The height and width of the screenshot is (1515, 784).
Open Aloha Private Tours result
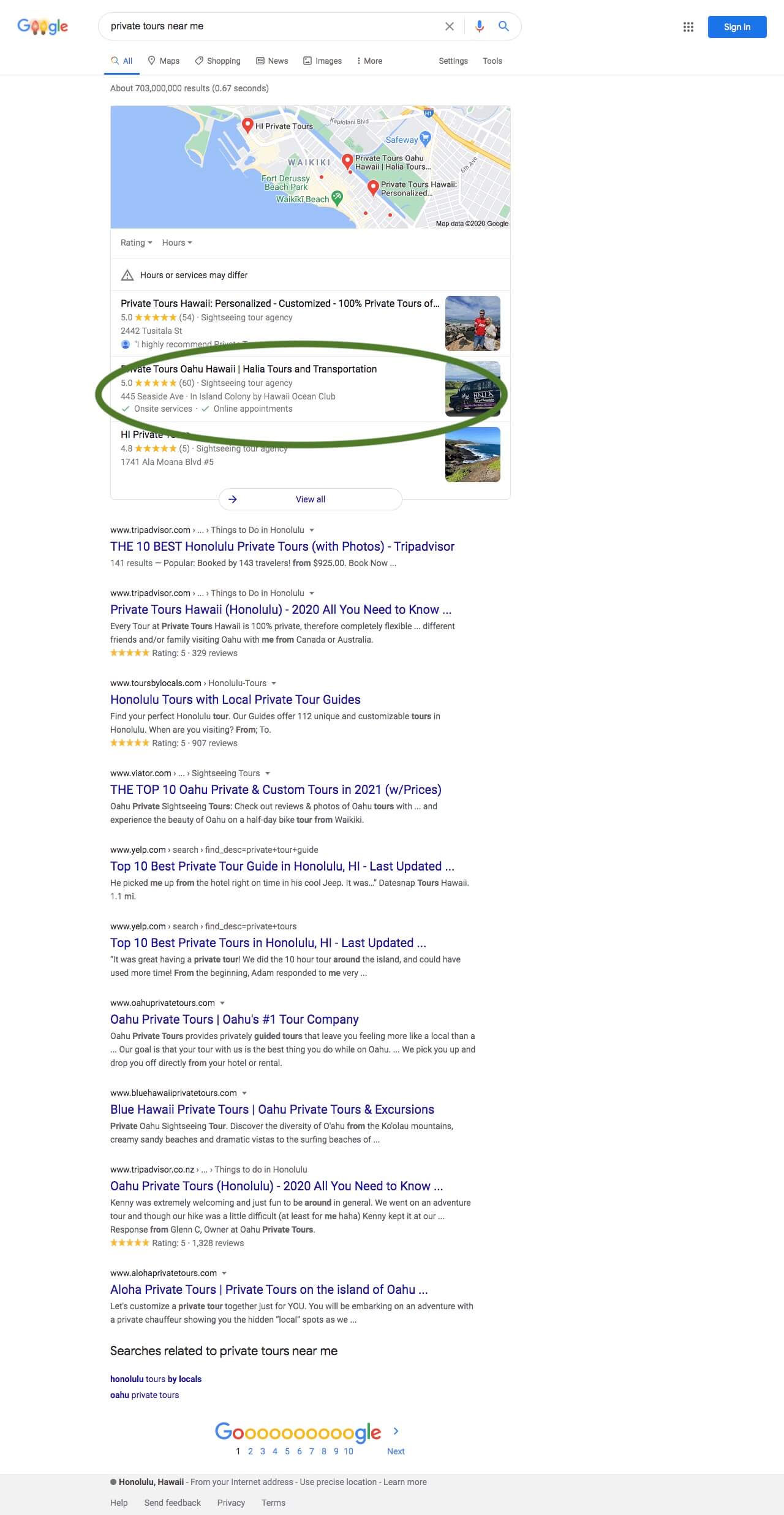(x=269, y=1290)
